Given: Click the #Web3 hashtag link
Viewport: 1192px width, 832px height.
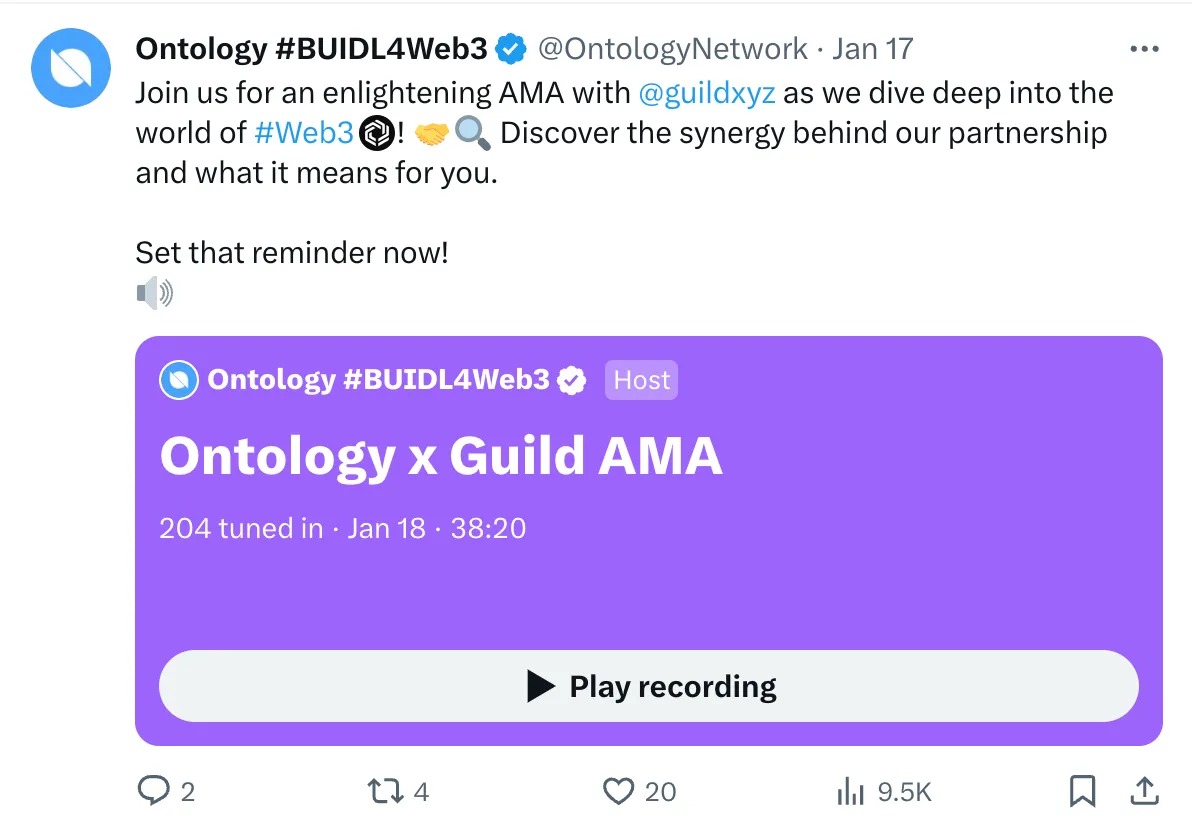Looking at the screenshot, I should coord(304,133).
